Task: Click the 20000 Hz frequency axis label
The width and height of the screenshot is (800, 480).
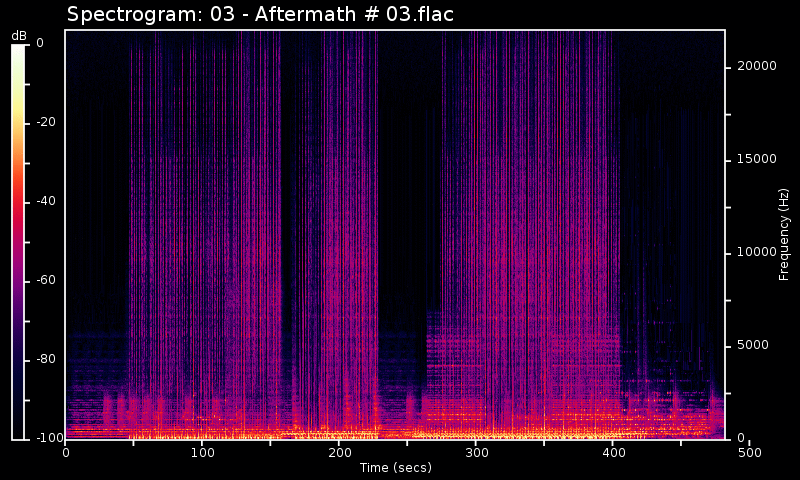Action: coord(756,66)
